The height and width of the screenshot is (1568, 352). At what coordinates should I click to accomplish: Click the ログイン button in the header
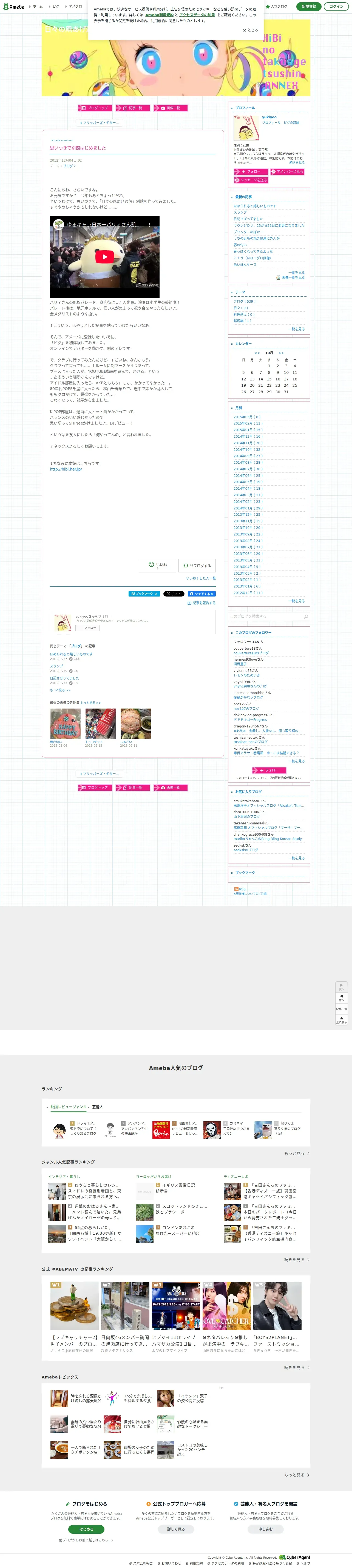(336, 6)
